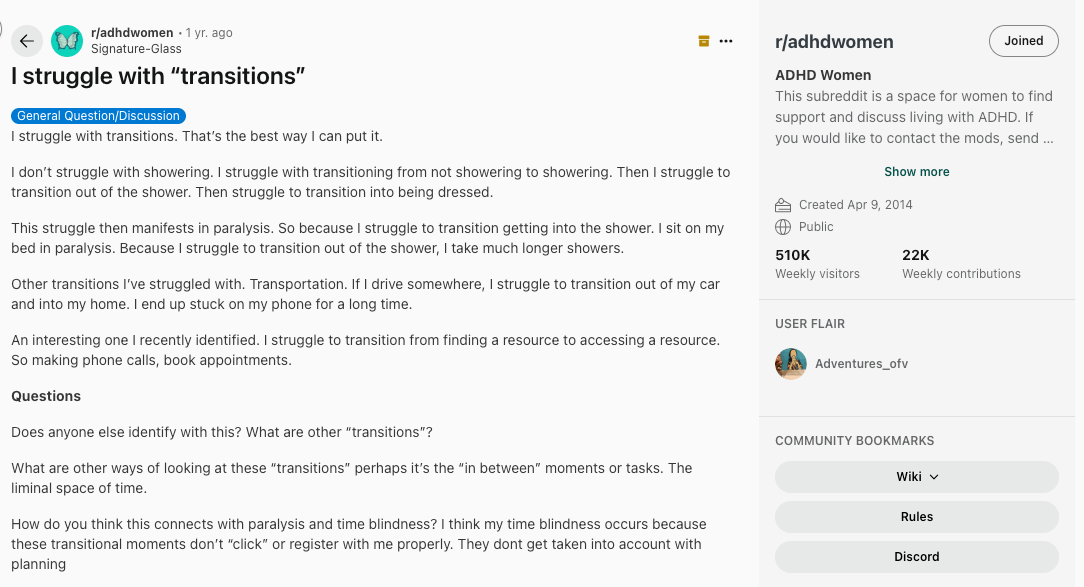Click the gold archived post icon
The image size is (1084, 587).
point(704,40)
